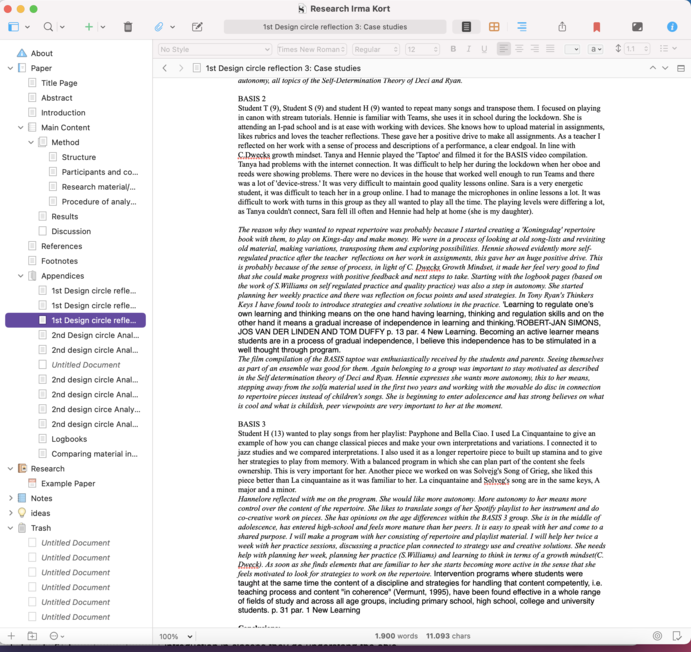
Task: Toggle bold formatting
Action: [x=453, y=49]
